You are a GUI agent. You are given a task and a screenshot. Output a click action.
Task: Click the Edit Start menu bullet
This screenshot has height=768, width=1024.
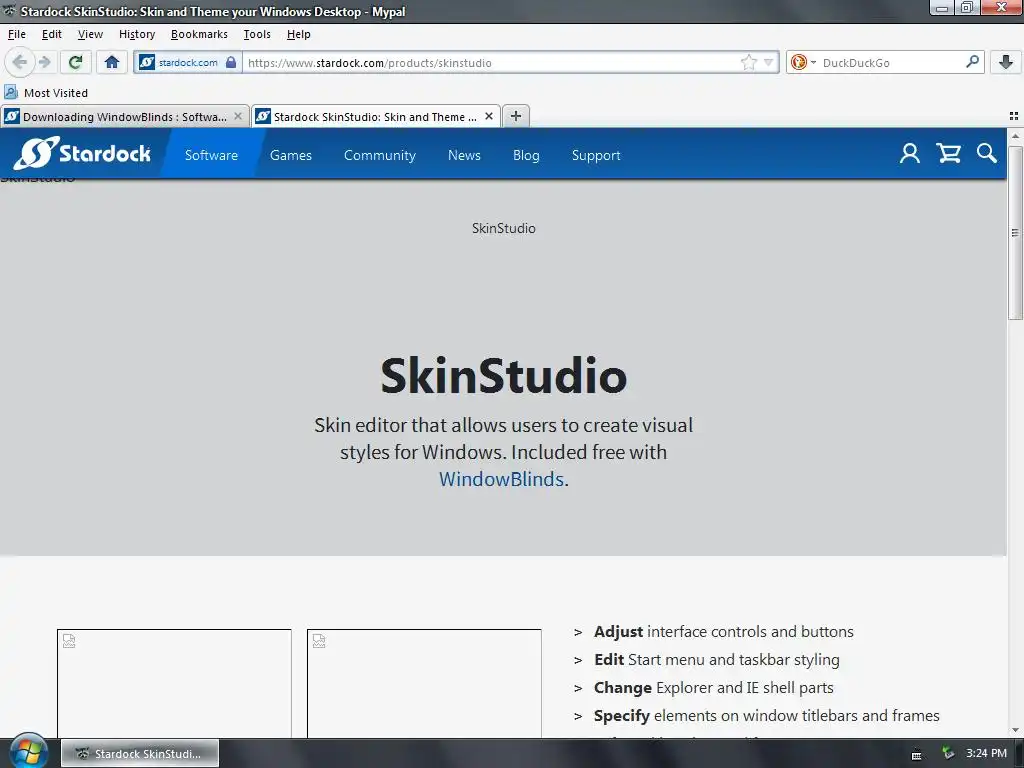tap(716, 660)
